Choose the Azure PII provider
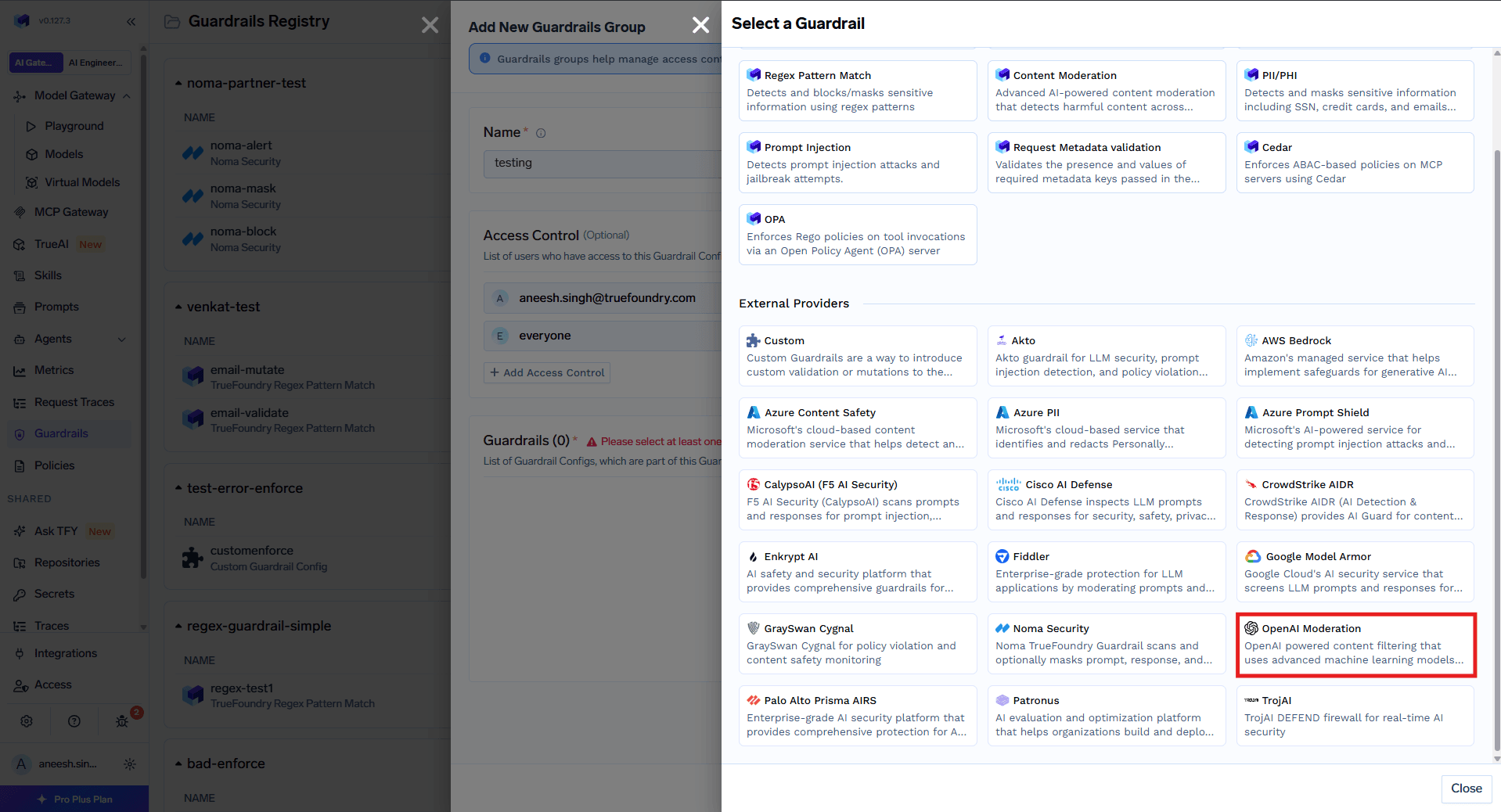This screenshot has width=1501, height=812. tap(1107, 428)
